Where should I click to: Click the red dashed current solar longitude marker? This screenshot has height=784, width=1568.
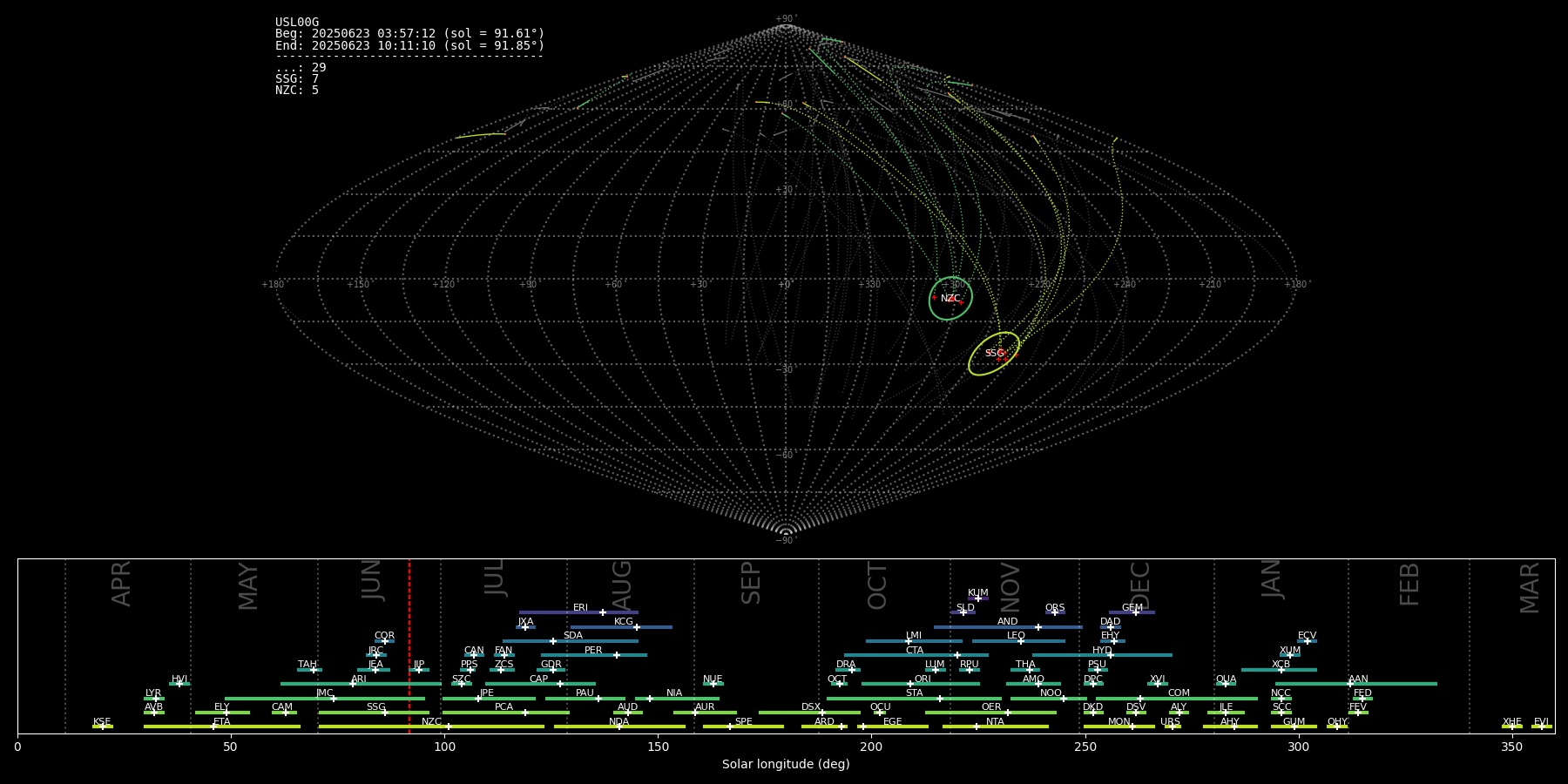pos(409,645)
